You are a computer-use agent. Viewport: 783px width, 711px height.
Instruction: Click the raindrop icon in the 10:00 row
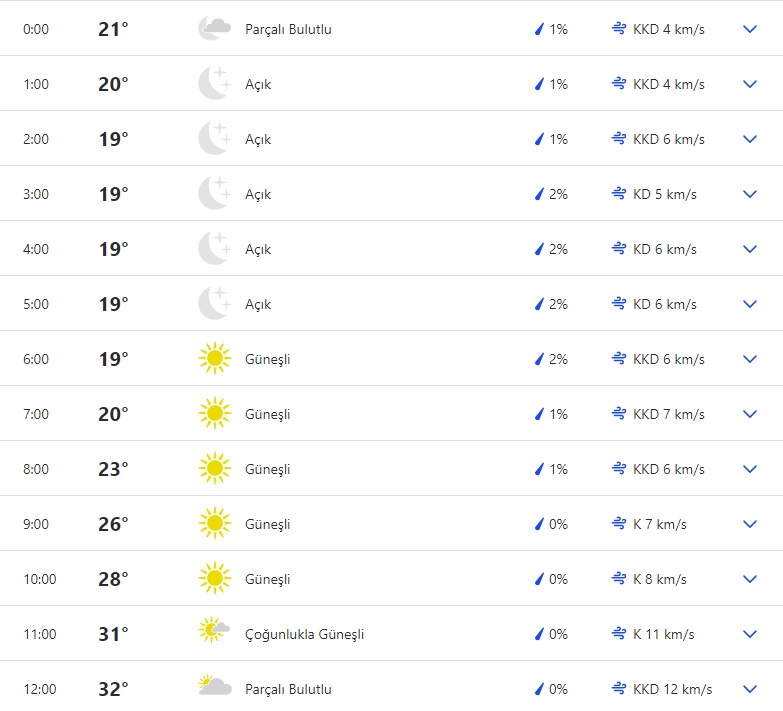(x=539, y=579)
